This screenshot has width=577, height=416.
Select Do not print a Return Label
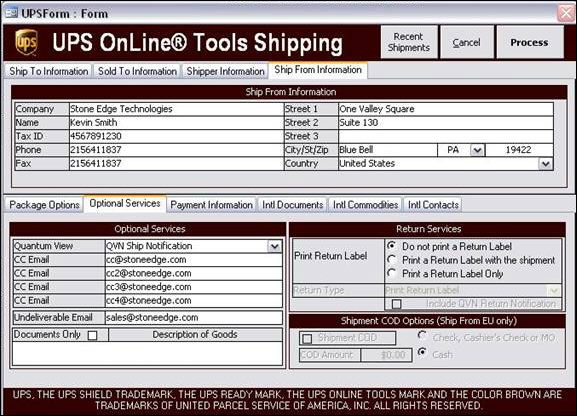pos(392,246)
